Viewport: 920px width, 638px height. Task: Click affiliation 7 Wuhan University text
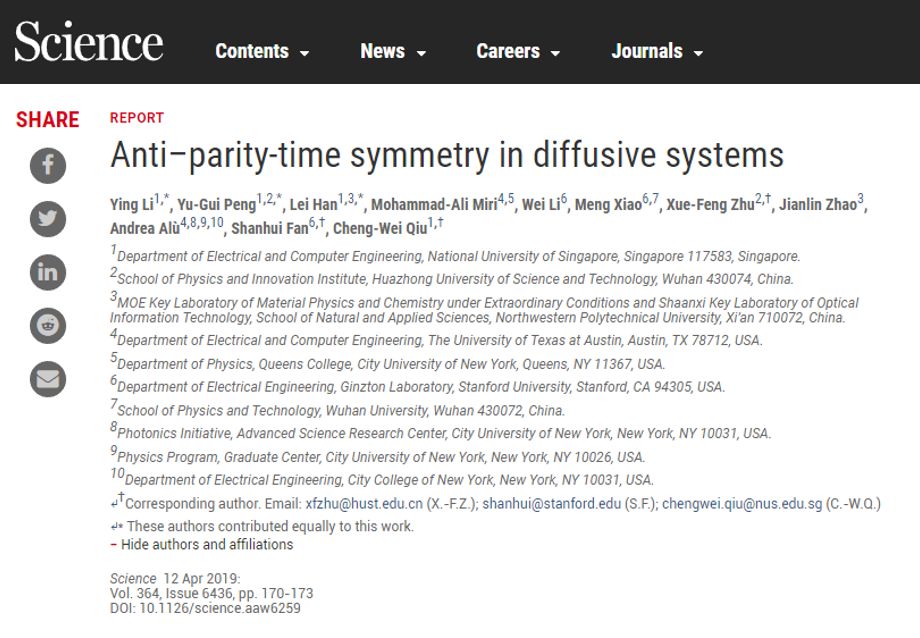[337, 410]
